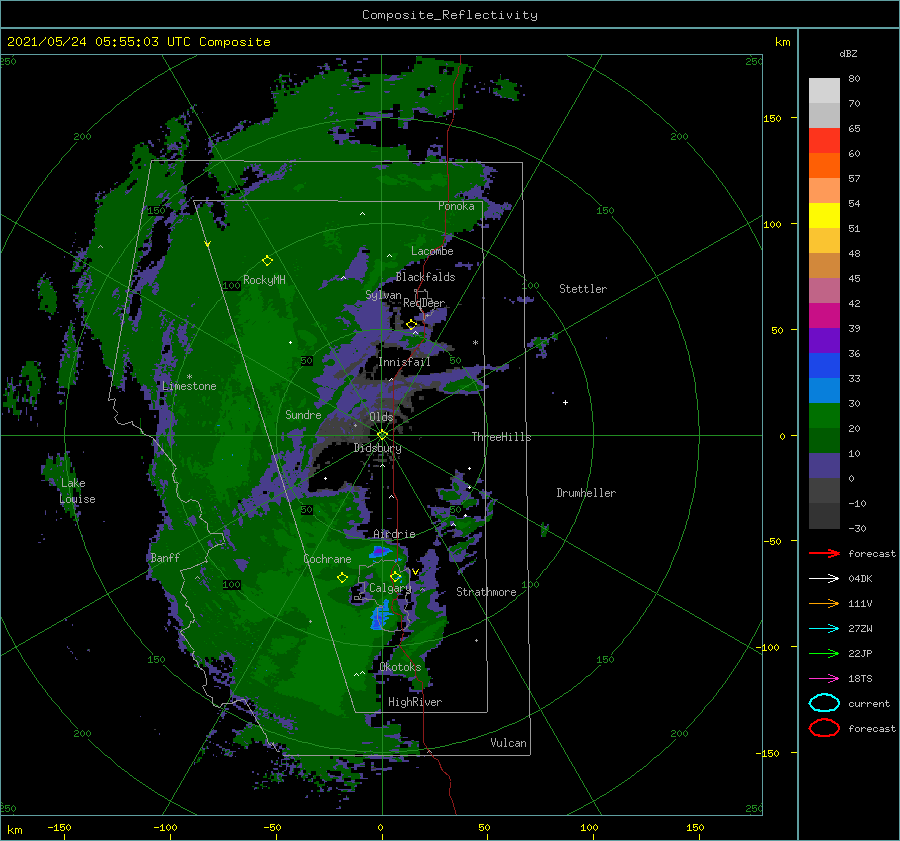Click the blue reflectivity cell below Airdrie
The image size is (900, 841).
click(x=381, y=552)
